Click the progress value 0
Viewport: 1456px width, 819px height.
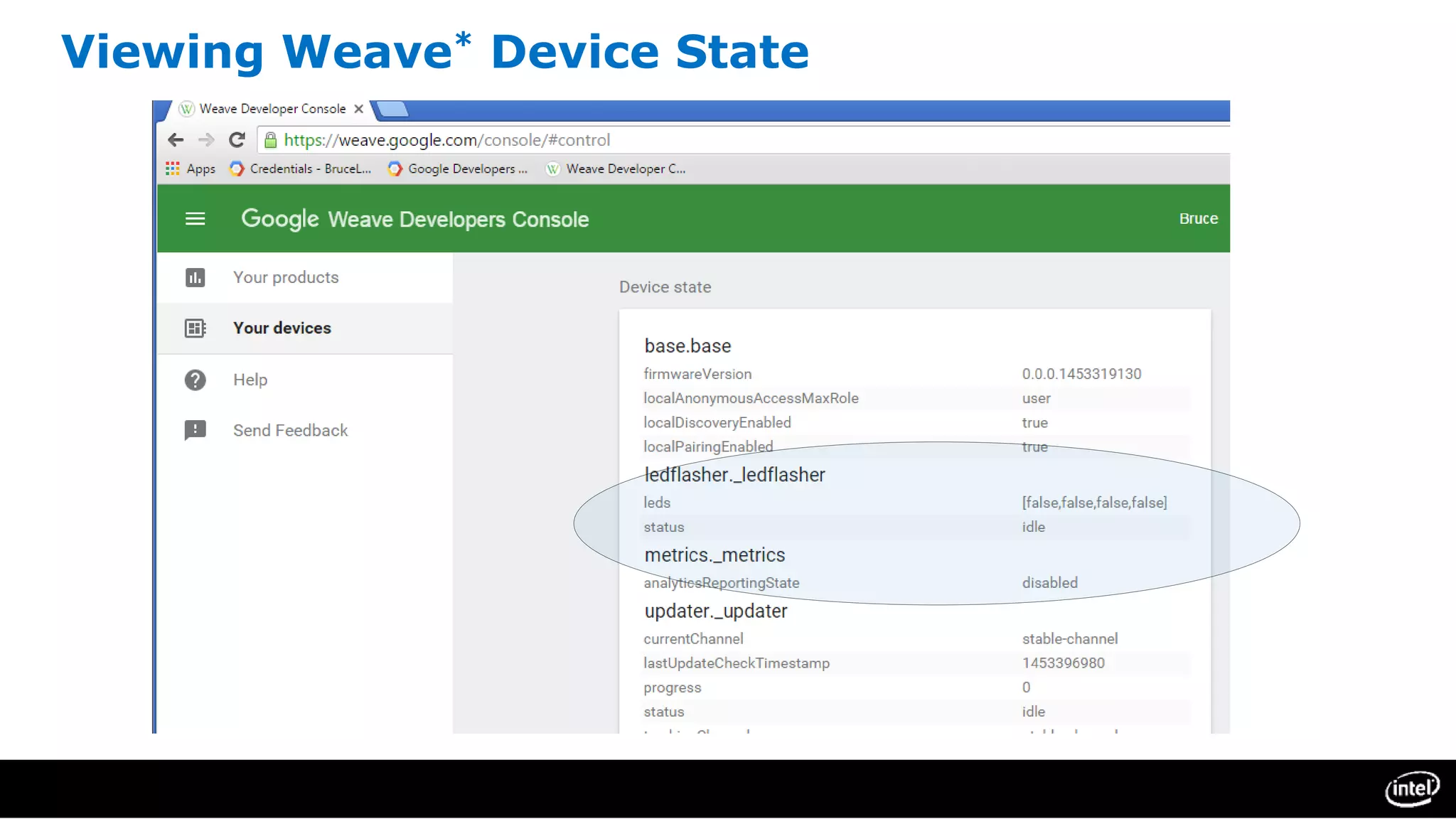tap(1027, 687)
